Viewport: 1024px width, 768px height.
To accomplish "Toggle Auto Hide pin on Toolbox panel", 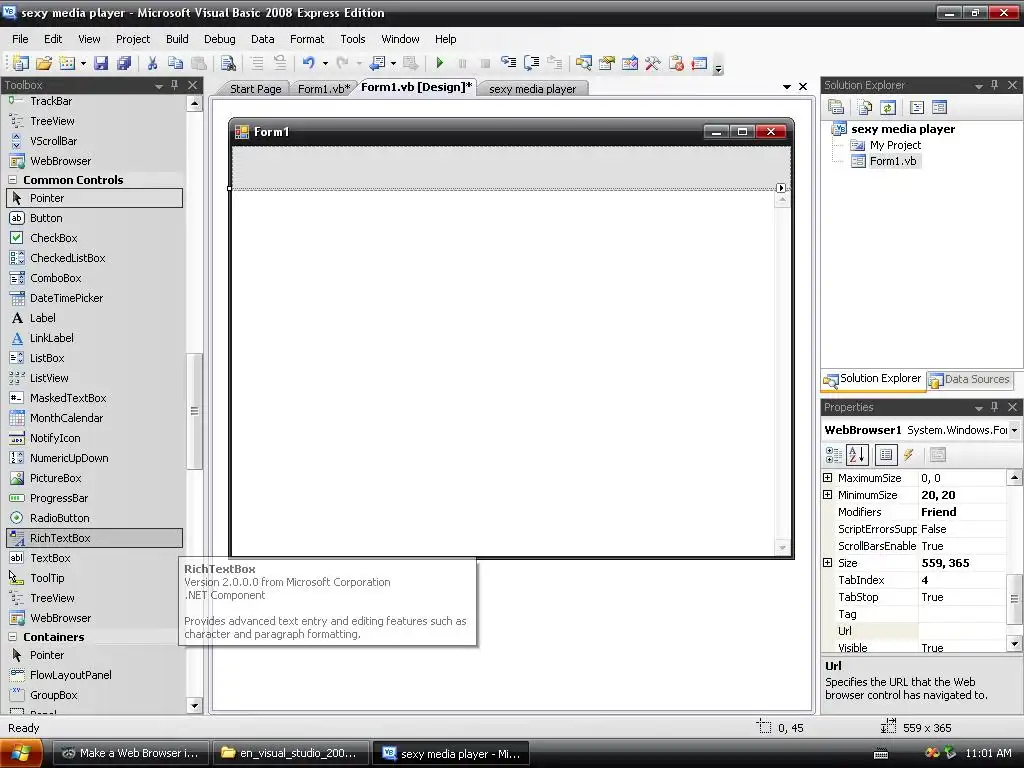I will (x=174, y=85).
